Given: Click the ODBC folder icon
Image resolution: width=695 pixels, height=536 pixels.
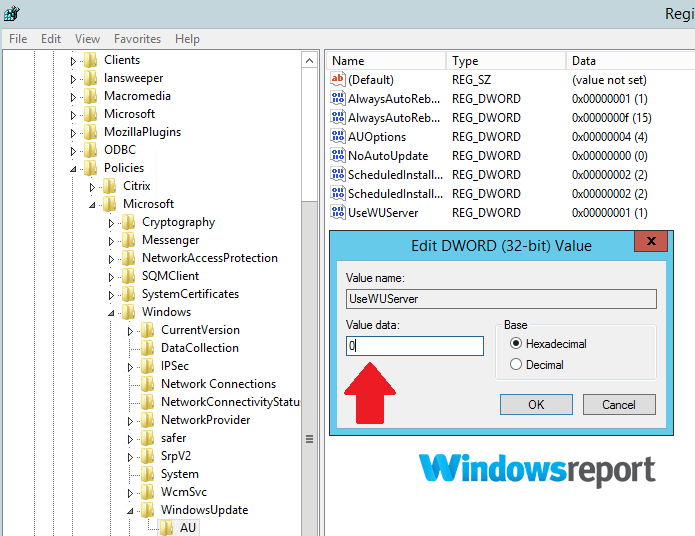Looking at the screenshot, I should tap(91, 150).
